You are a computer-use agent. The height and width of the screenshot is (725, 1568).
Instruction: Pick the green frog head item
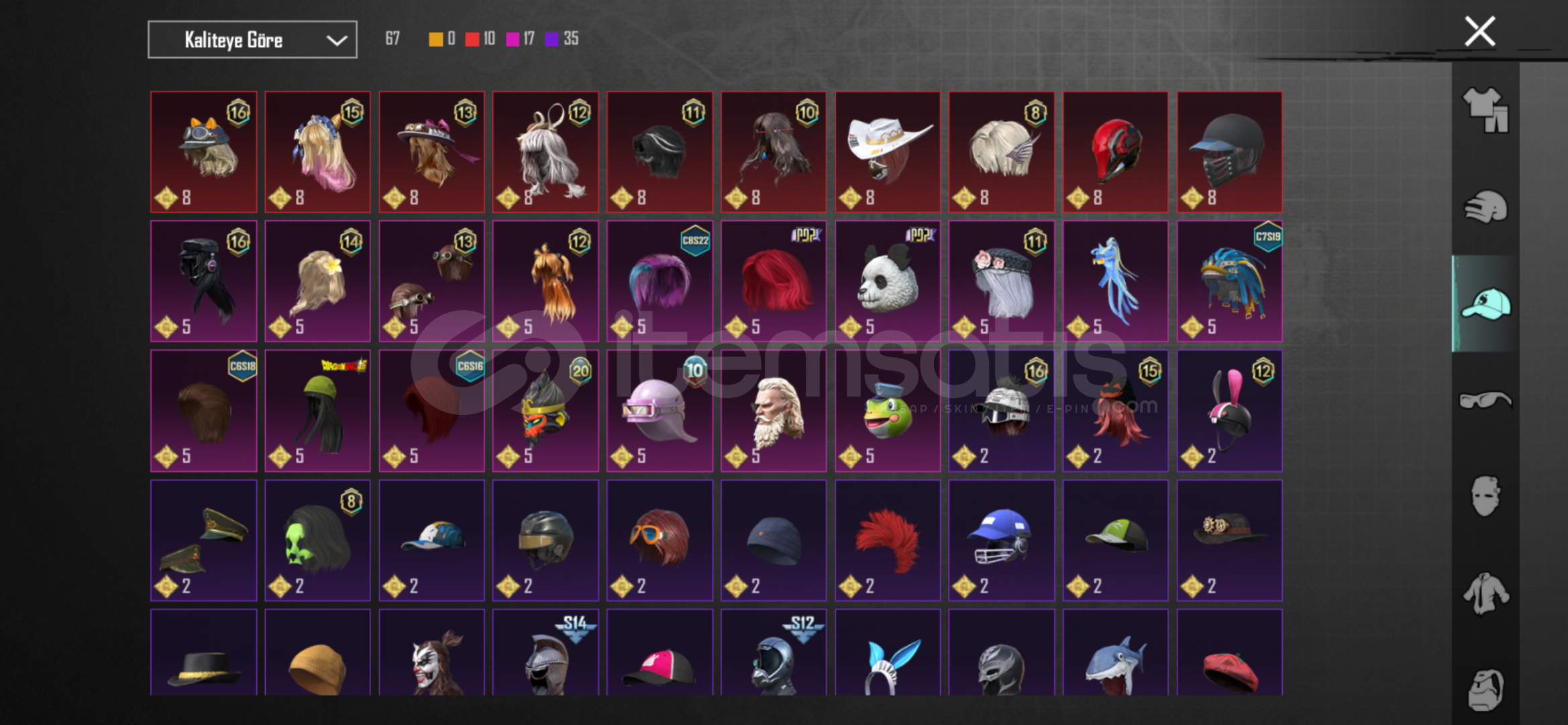pyautogui.click(x=888, y=411)
